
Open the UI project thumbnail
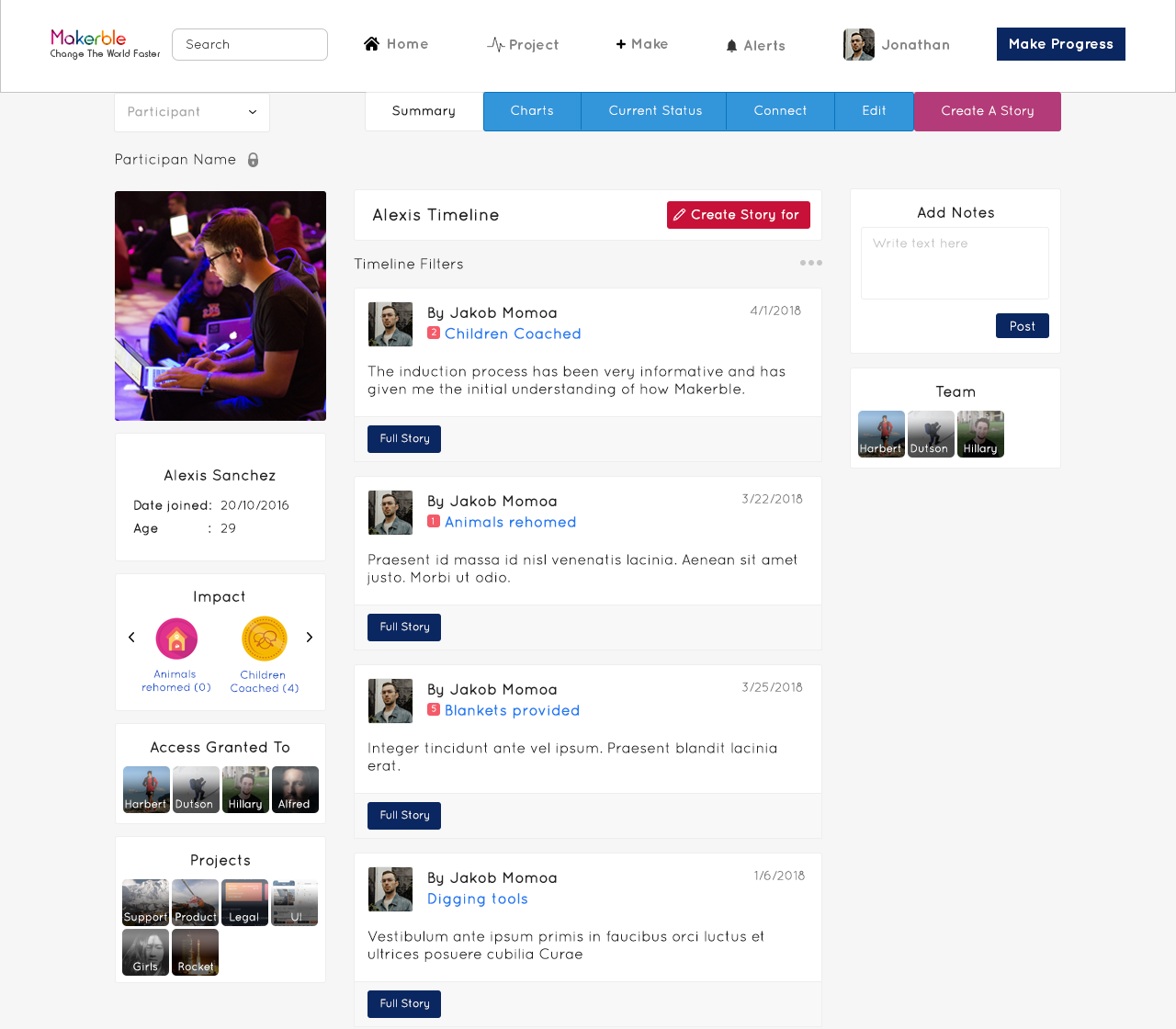[x=294, y=903]
